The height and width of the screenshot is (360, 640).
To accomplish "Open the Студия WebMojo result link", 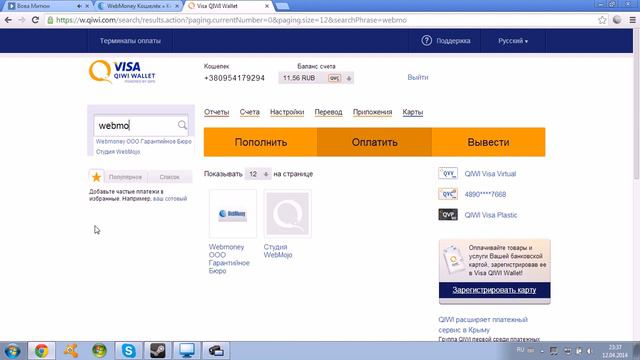I will pos(278,251).
